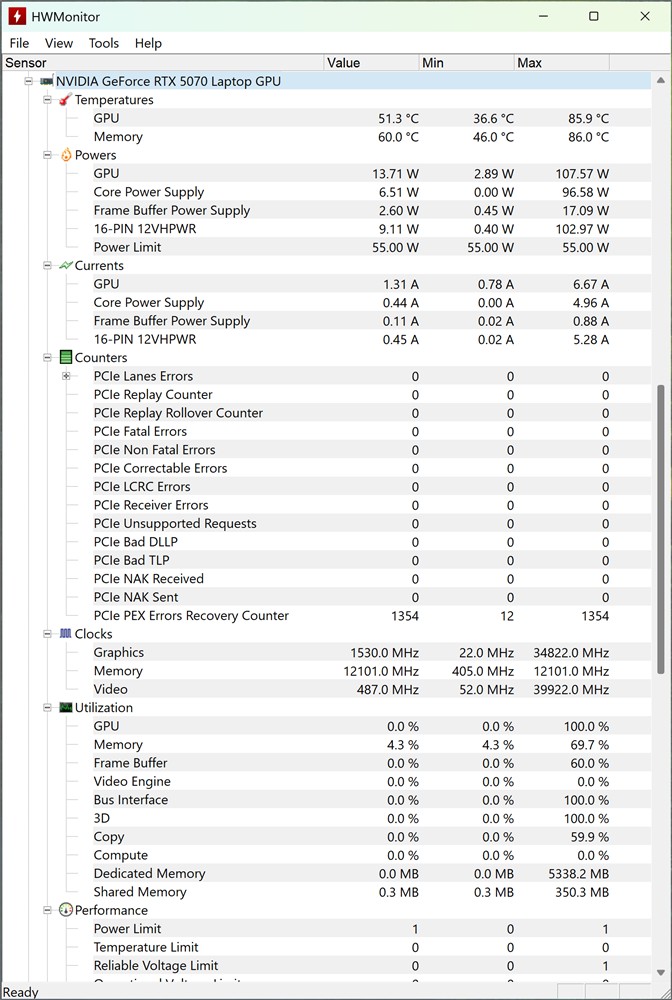Click the HWMonitor lightning app icon

coord(17,17)
